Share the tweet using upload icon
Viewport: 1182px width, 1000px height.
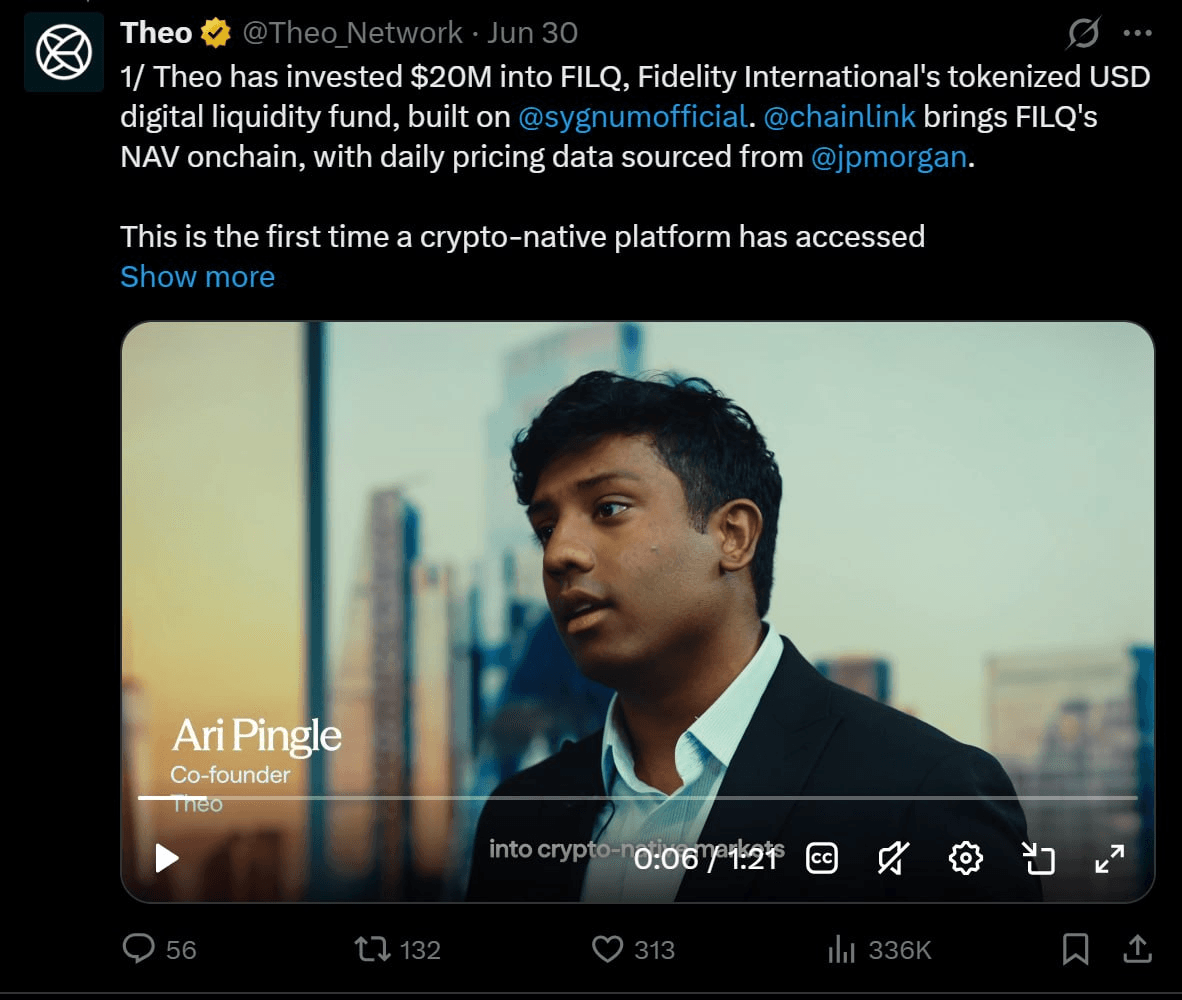click(x=1138, y=949)
